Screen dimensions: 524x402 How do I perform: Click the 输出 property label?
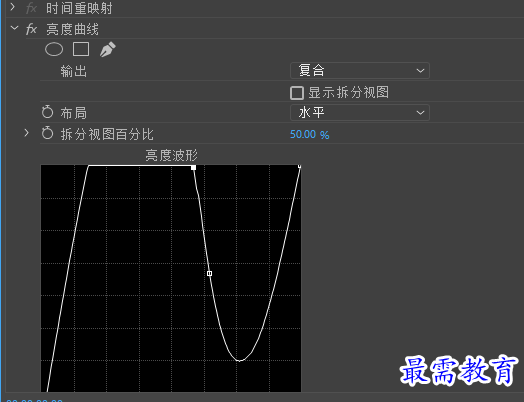point(74,71)
